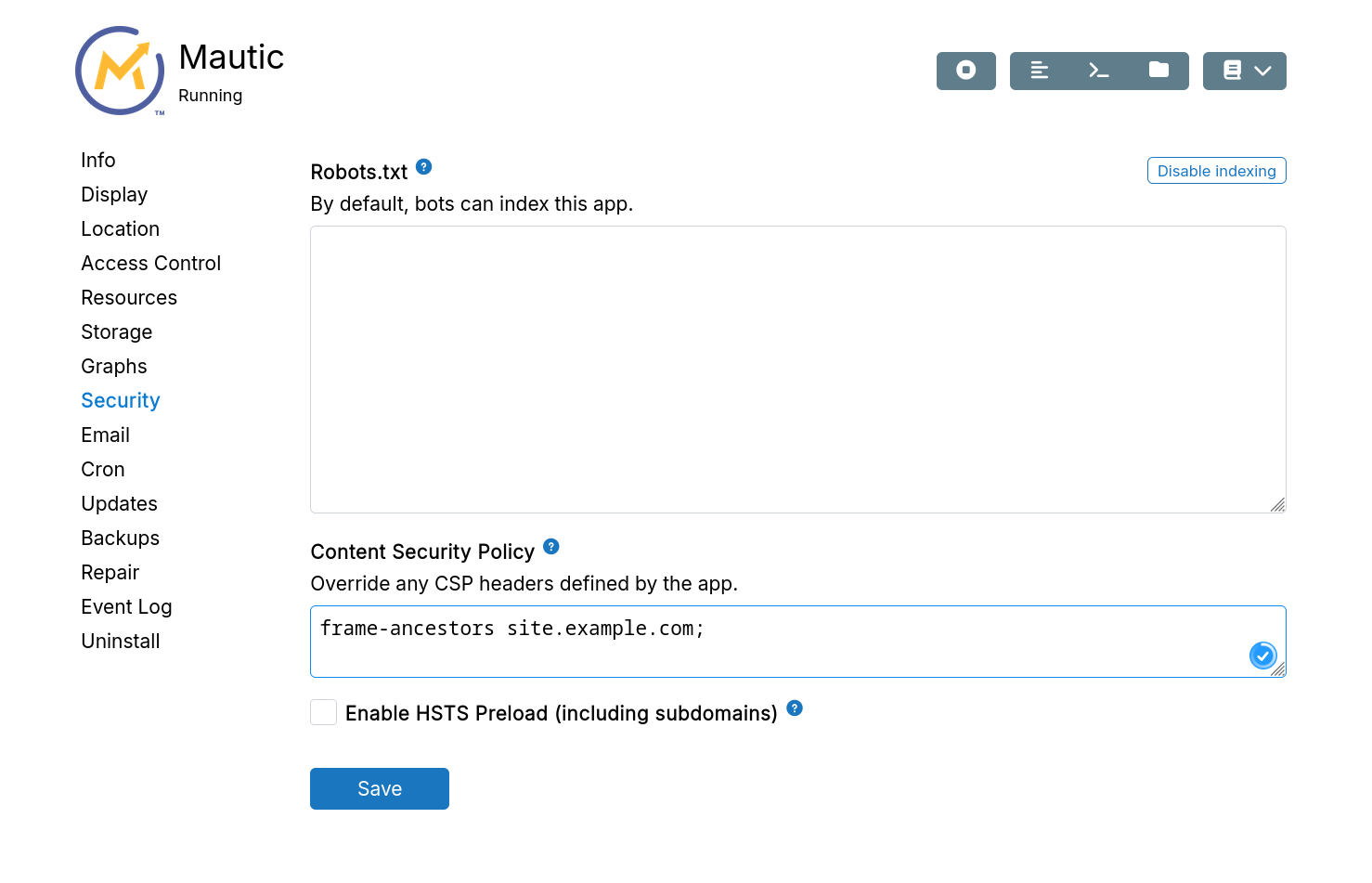Open the HSTS Preload help tooltip
The height and width of the screenshot is (883, 1372).
click(x=794, y=708)
